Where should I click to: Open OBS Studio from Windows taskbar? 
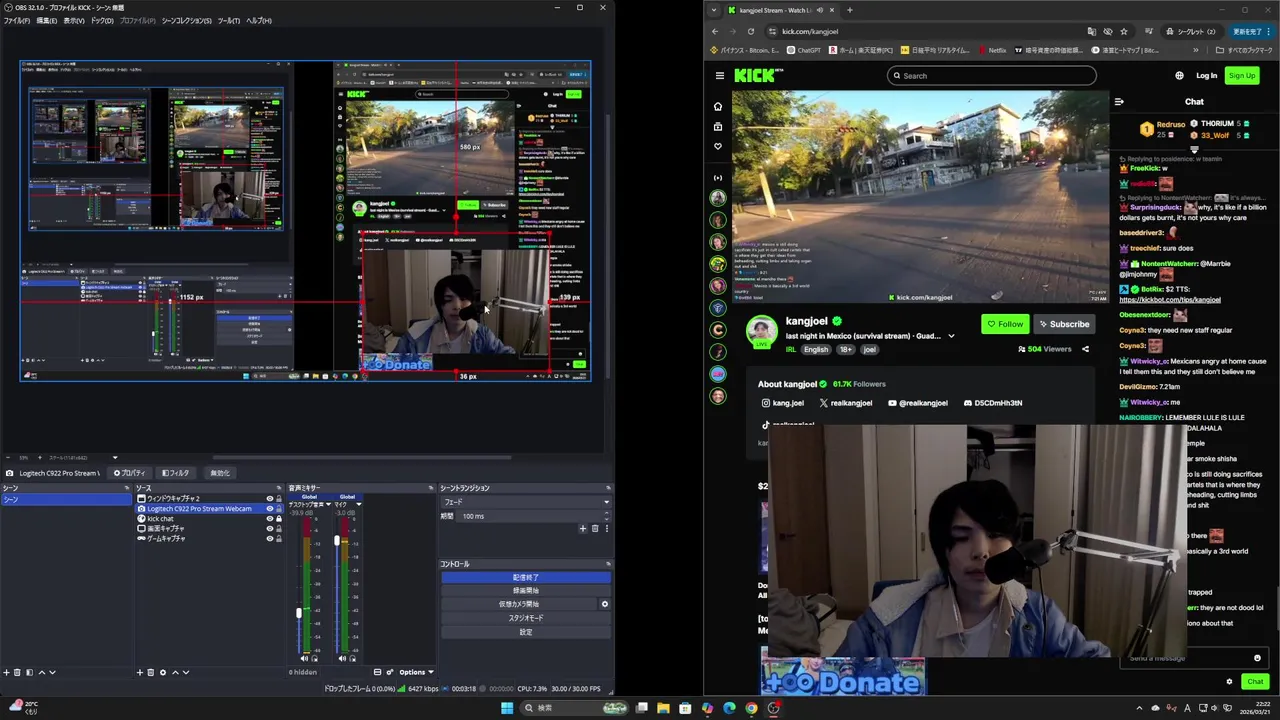tap(773, 708)
